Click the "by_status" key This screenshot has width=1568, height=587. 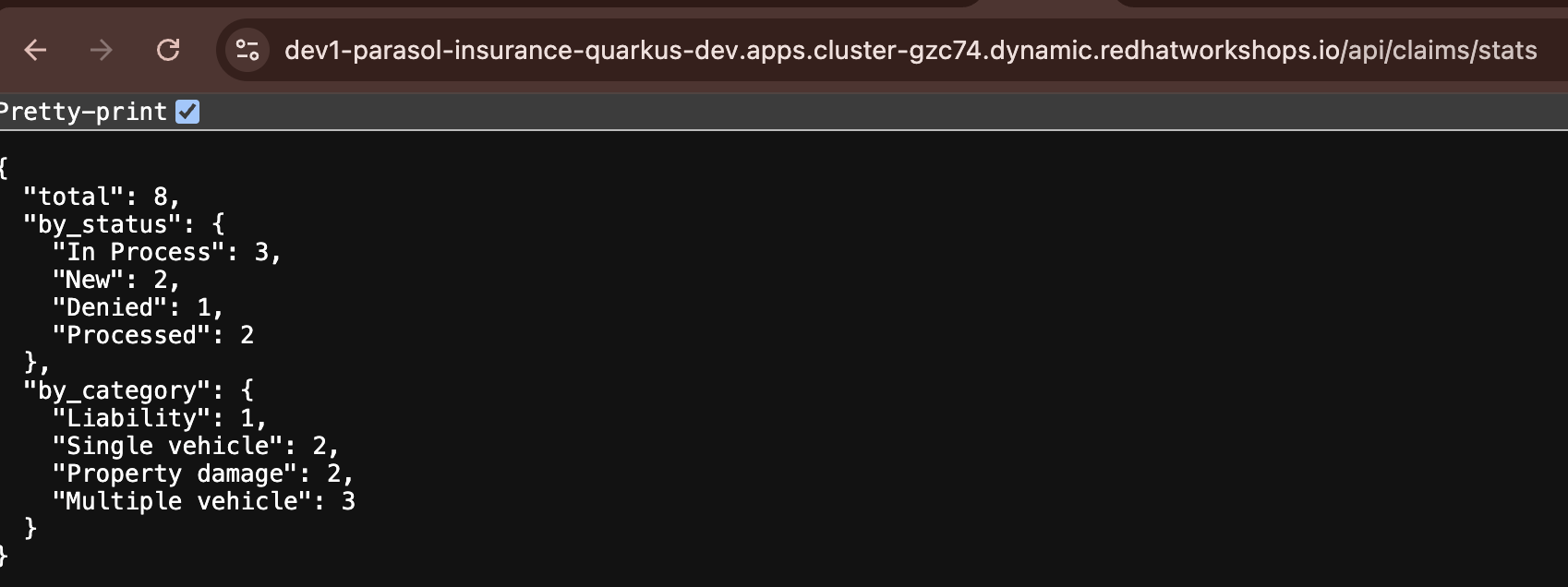point(102,224)
